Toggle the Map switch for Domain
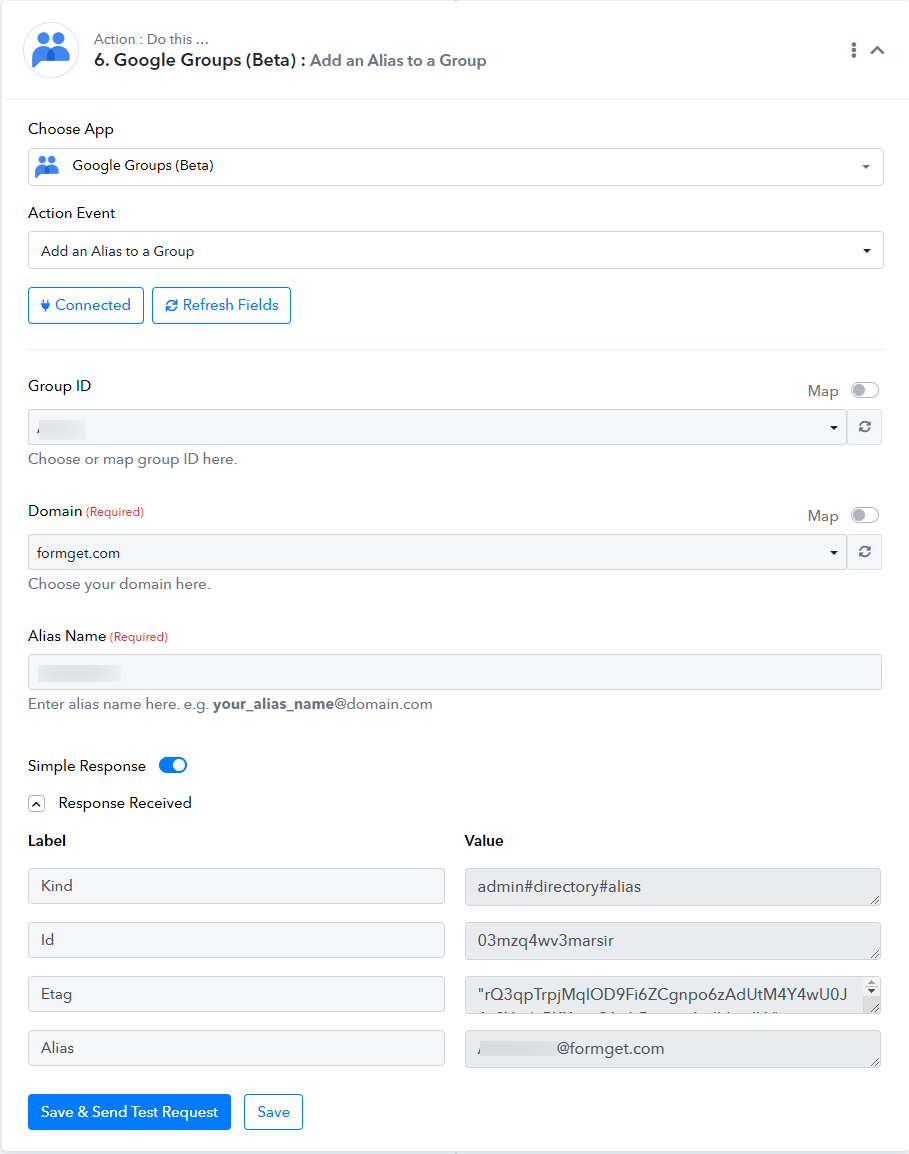Screen dimensions: 909x1154 [x=865, y=515]
